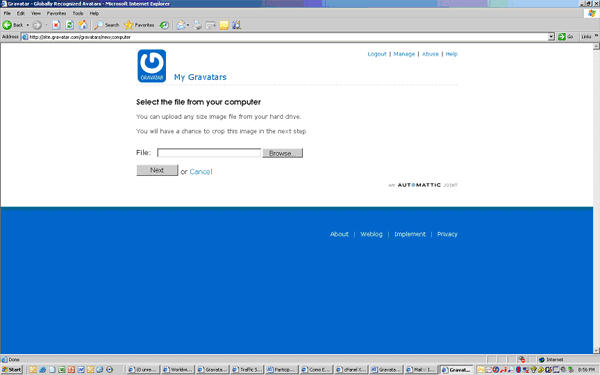The height and width of the screenshot is (375, 600).
Task: Click the Implement footer link
Action: [x=410, y=234]
